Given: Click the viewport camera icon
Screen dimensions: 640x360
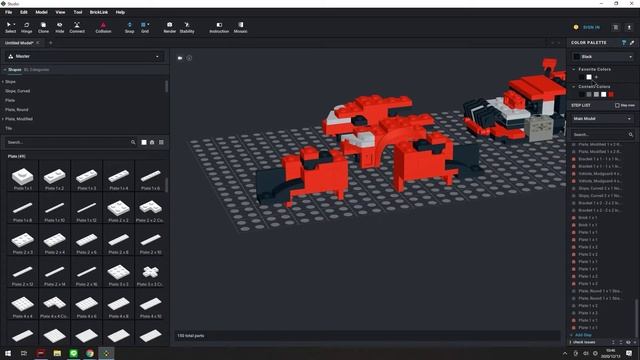Looking at the screenshot, I should pyautogui.click(x=180, y=58).
